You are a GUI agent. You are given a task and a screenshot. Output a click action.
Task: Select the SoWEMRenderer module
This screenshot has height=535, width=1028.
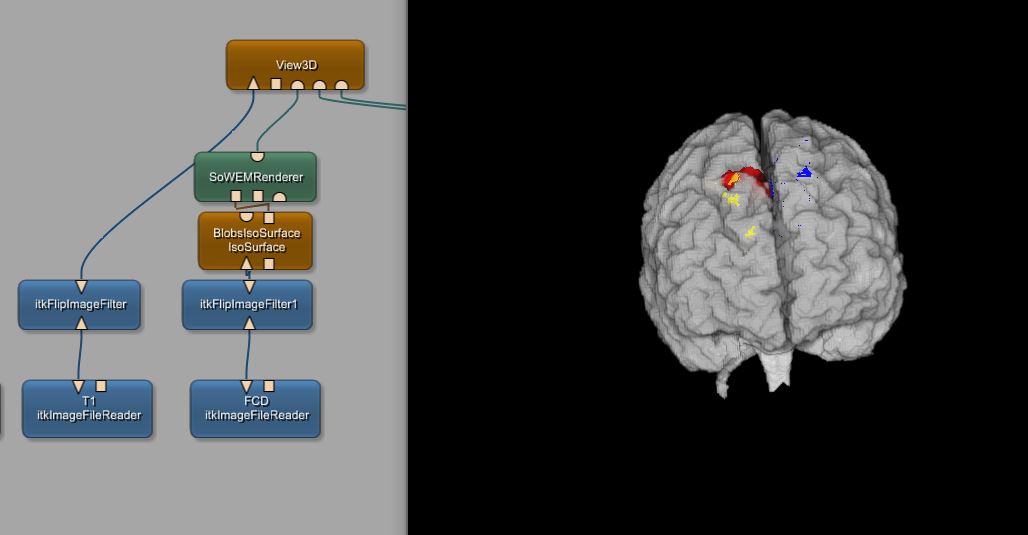click(x=255, y=177)
